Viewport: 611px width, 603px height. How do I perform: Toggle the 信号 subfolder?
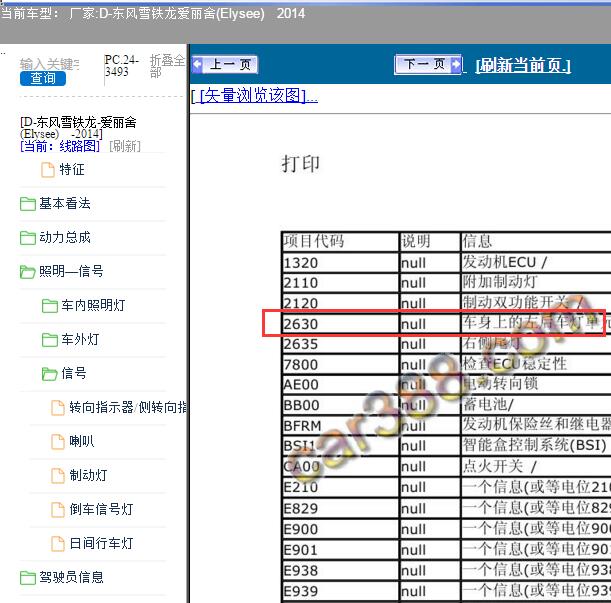[x=74, y=373]
